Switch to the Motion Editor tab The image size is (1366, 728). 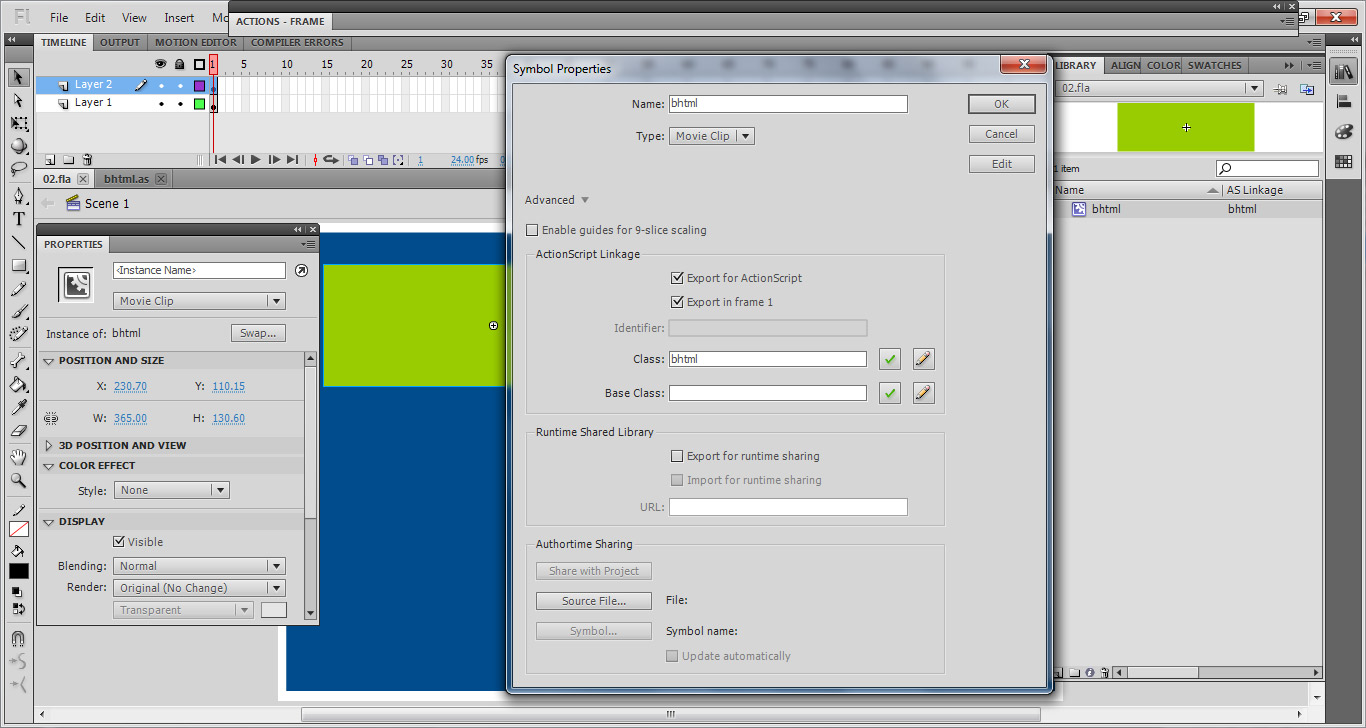click(x=196, y=42)
